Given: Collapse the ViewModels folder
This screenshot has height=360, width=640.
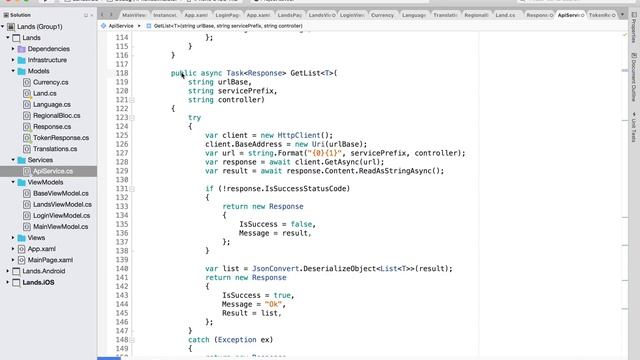Looking at the screenshot, I should click(13, 182).
